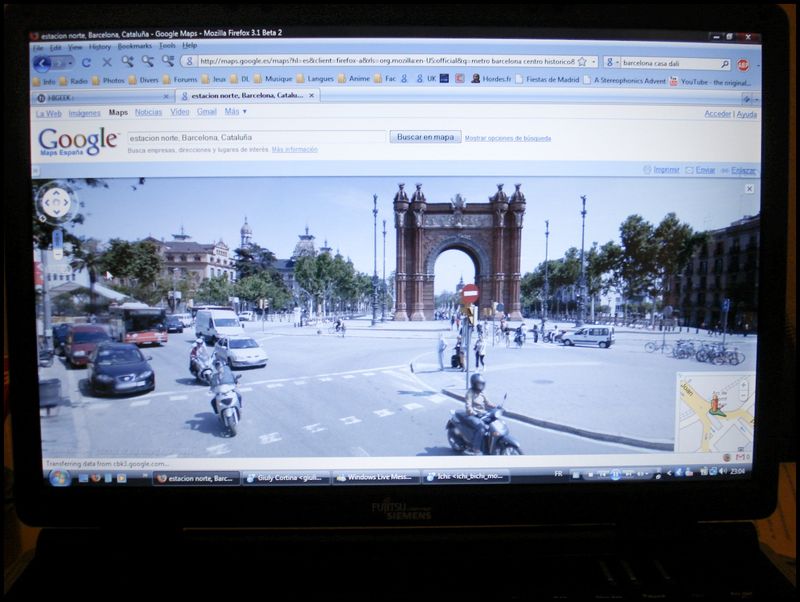Open the View menu

(75, 47)
